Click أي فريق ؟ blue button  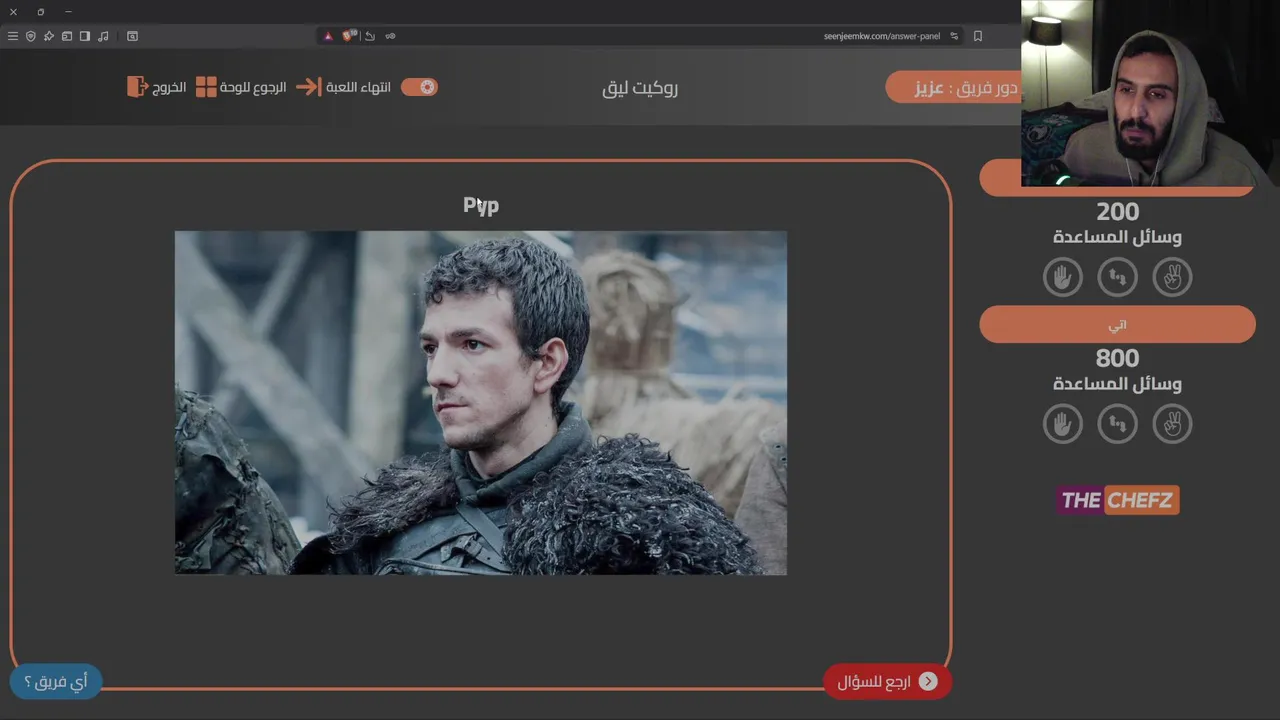(x=56, y=681)
